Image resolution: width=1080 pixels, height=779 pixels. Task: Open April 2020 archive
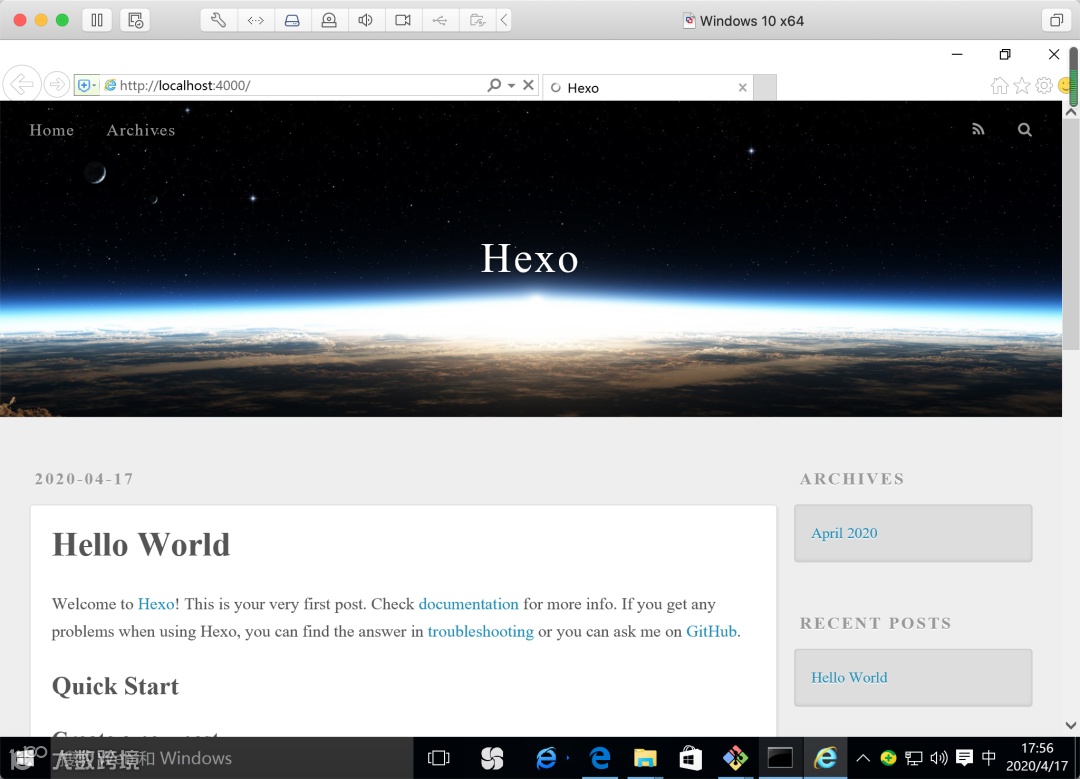coord(844,533)
